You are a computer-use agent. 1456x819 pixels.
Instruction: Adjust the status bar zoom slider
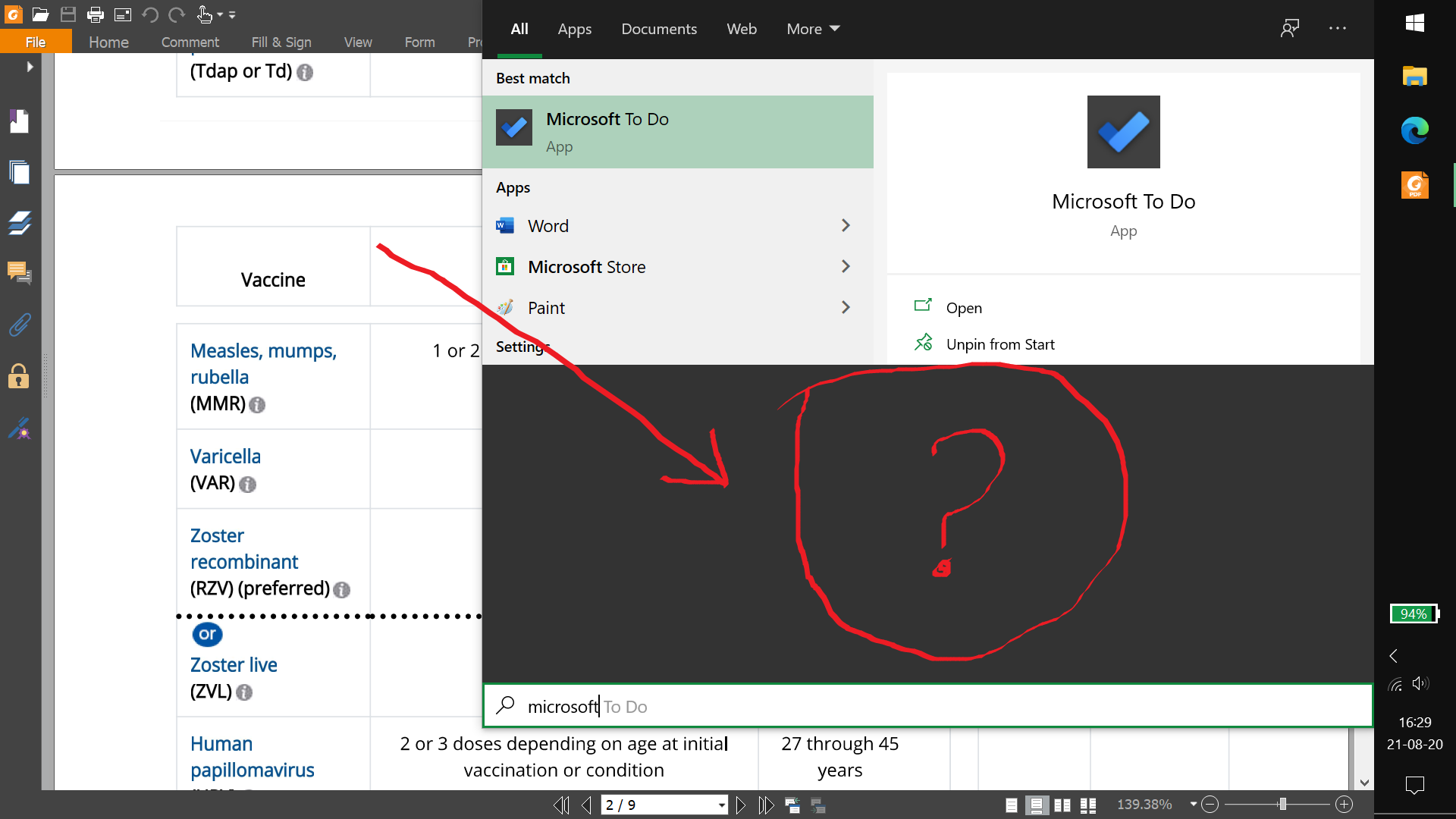tap(1282, 805)
